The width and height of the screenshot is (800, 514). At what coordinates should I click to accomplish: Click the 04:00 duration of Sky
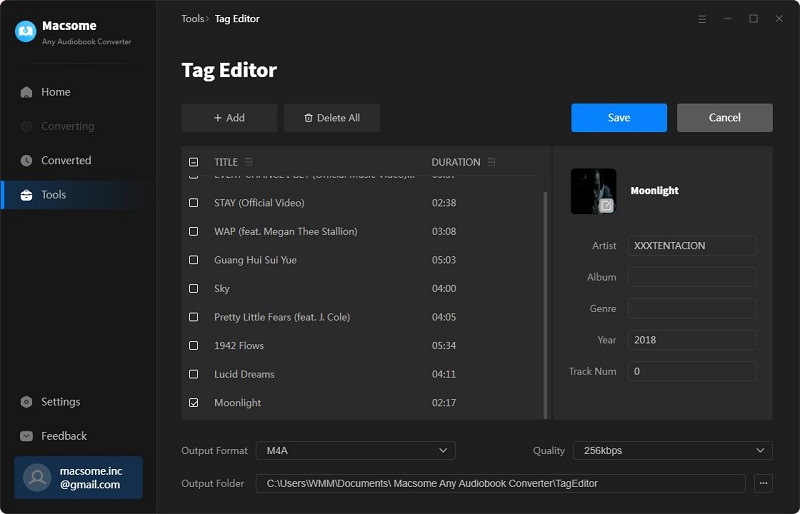444,288
